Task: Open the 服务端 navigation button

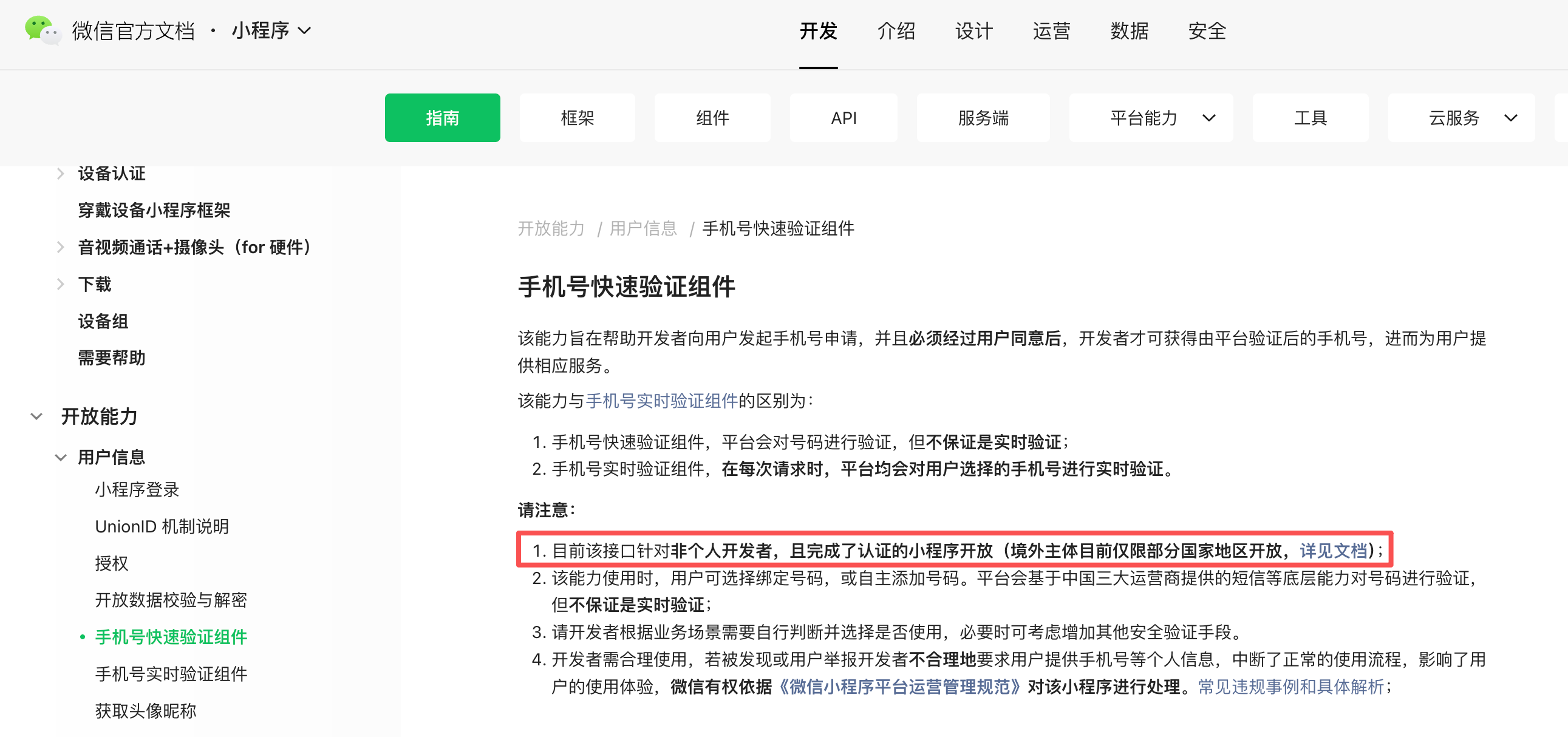Action: 983,118
